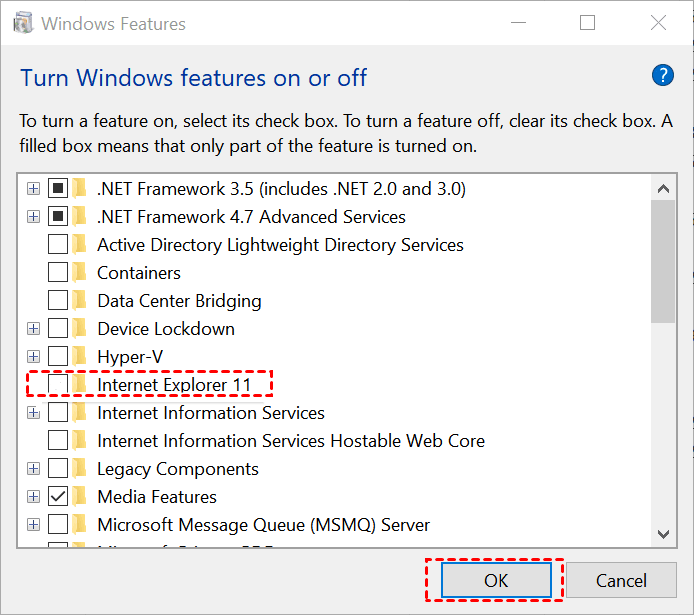Open the help question mark icon
Image resolution: width=694 pixels, height=615 pixels.
coord(663,75)
